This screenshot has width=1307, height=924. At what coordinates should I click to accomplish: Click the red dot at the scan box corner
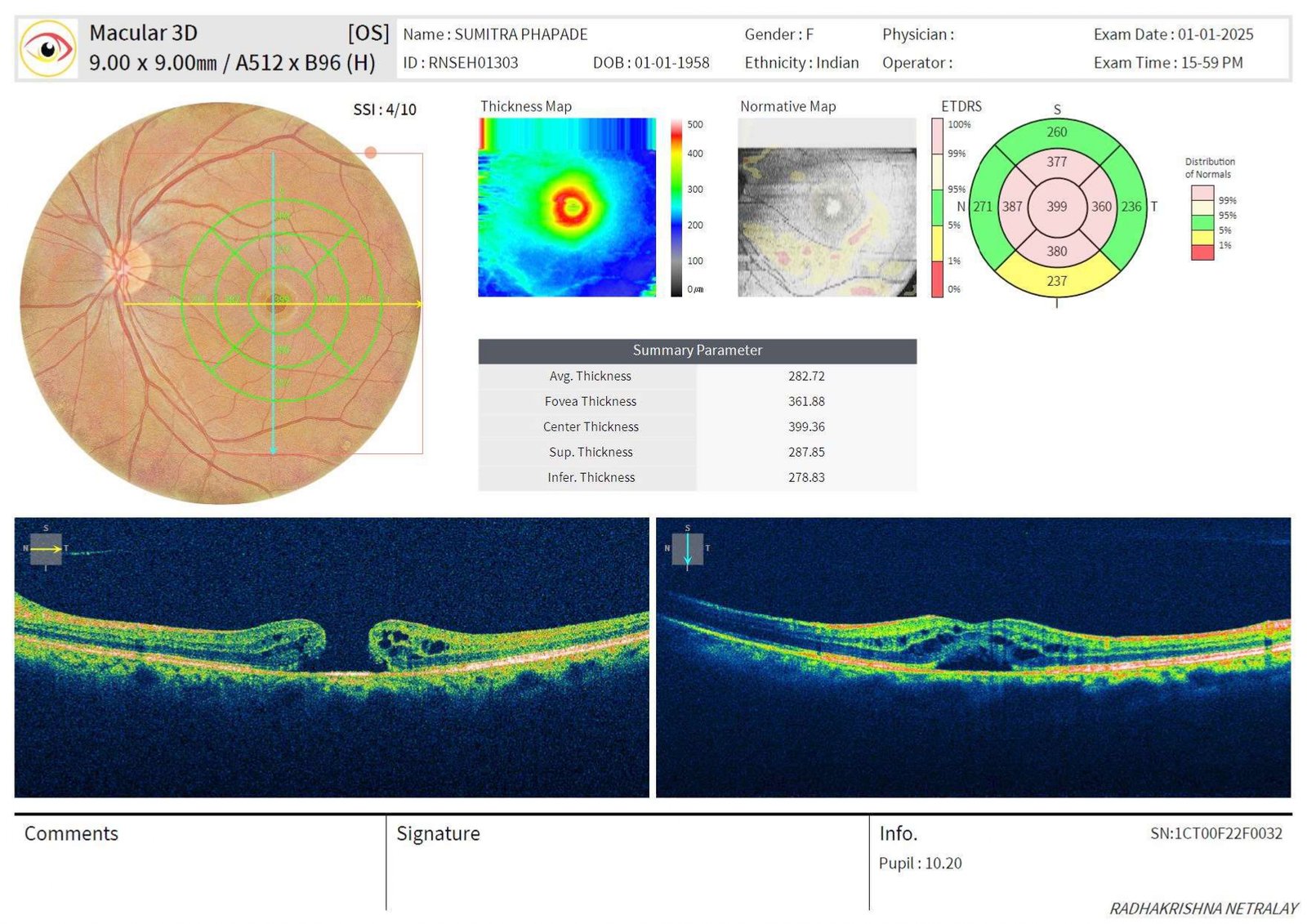pyautogui.click(x=371, y=153)
